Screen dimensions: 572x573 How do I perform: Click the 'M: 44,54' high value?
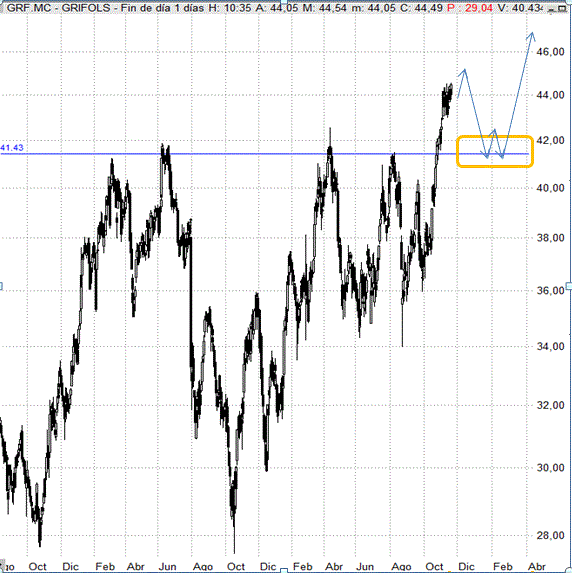(325, 8)
